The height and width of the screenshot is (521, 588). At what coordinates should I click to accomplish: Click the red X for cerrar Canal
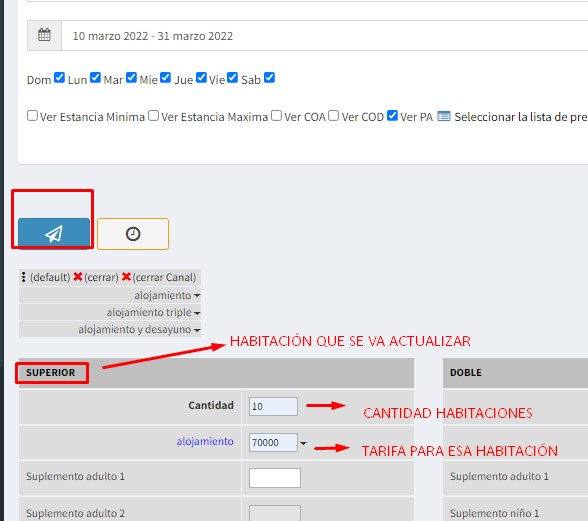[x=126, y=277]
